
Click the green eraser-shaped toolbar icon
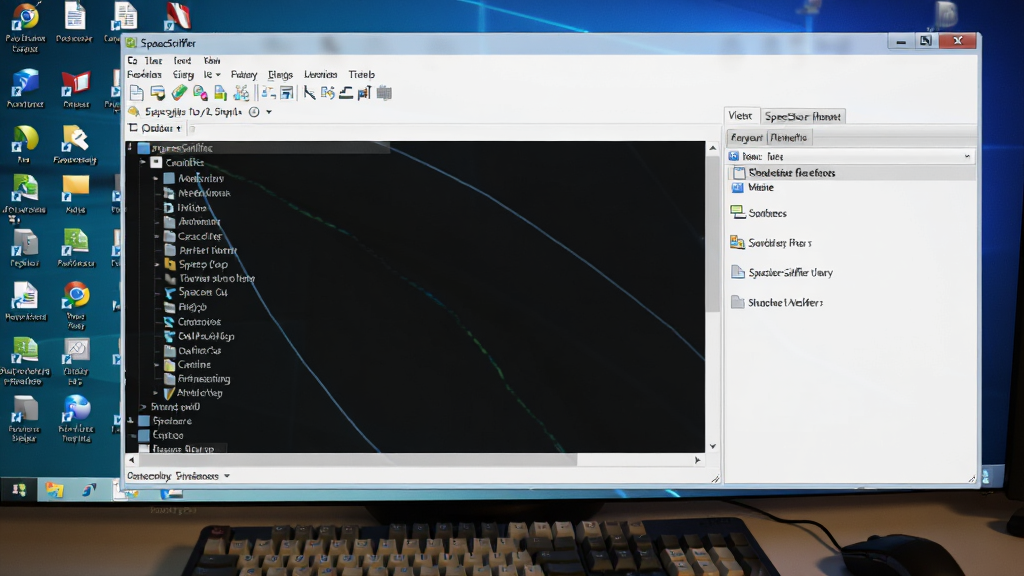coord(179,93)
